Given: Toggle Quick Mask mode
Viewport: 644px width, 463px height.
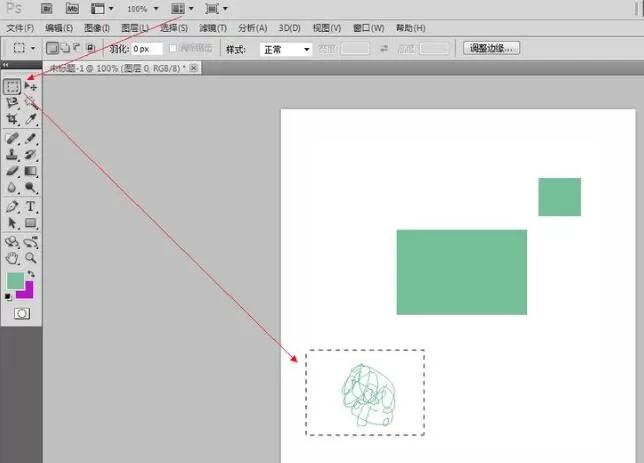Looking at the screenshot, I should [22, 314].
